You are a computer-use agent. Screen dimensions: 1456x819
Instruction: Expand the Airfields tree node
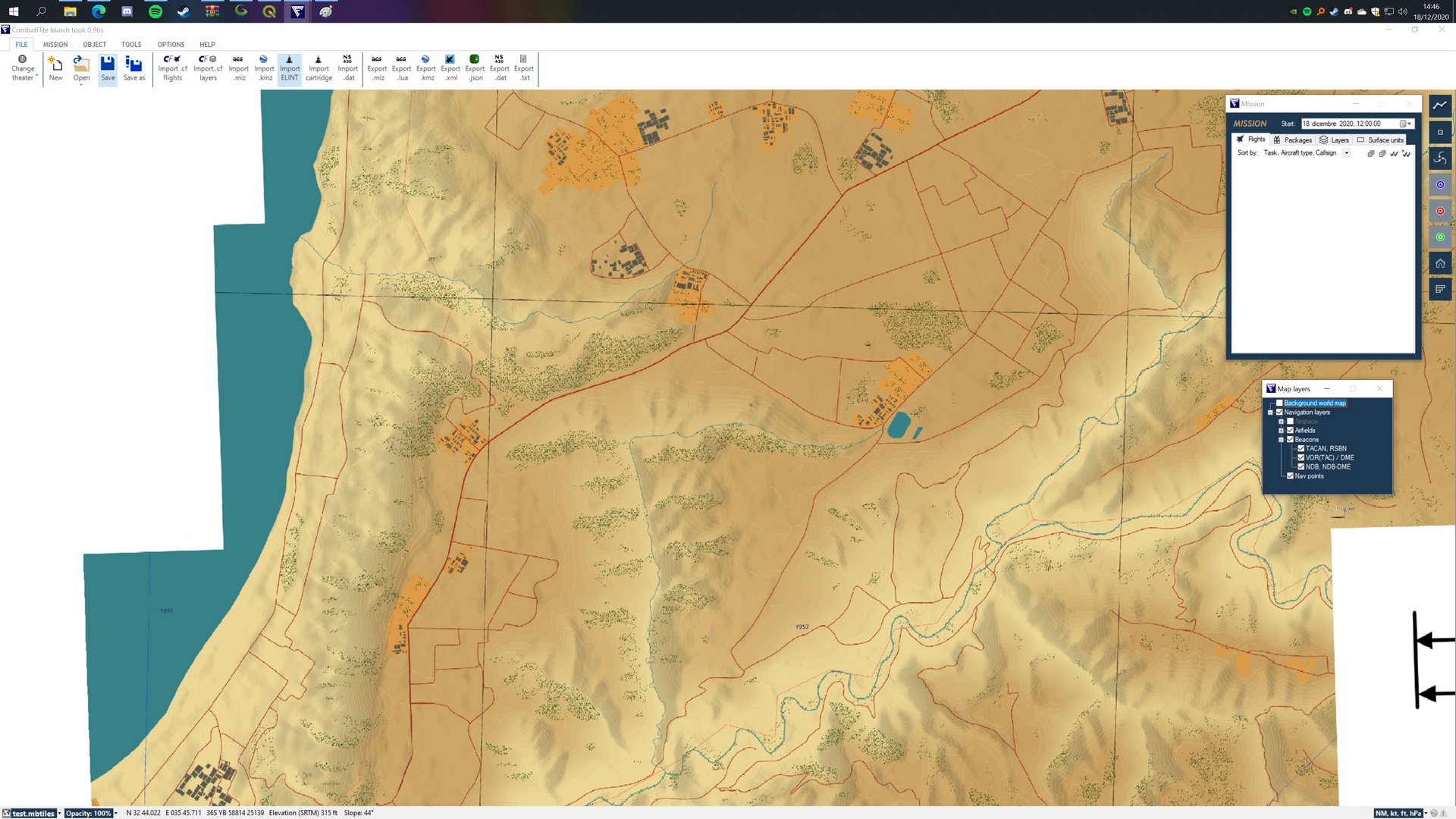[1281, 431]
